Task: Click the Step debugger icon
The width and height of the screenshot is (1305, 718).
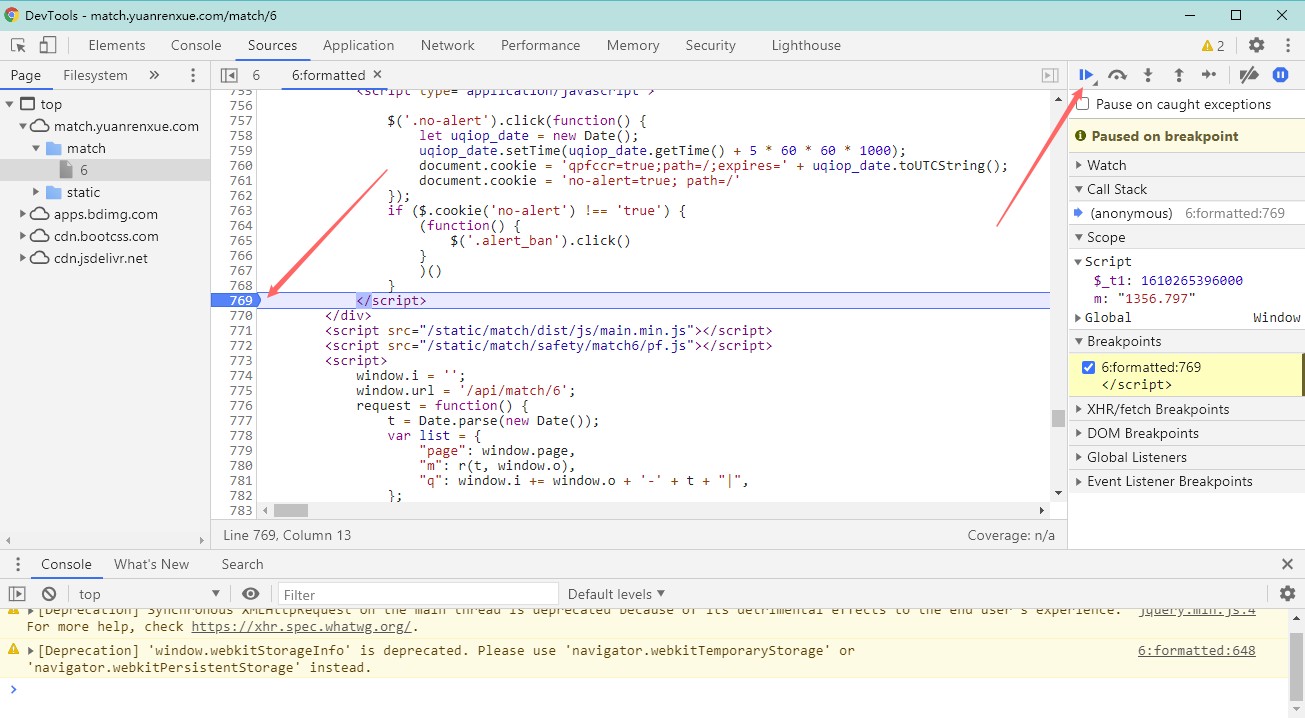Action: pos(1209,75)
